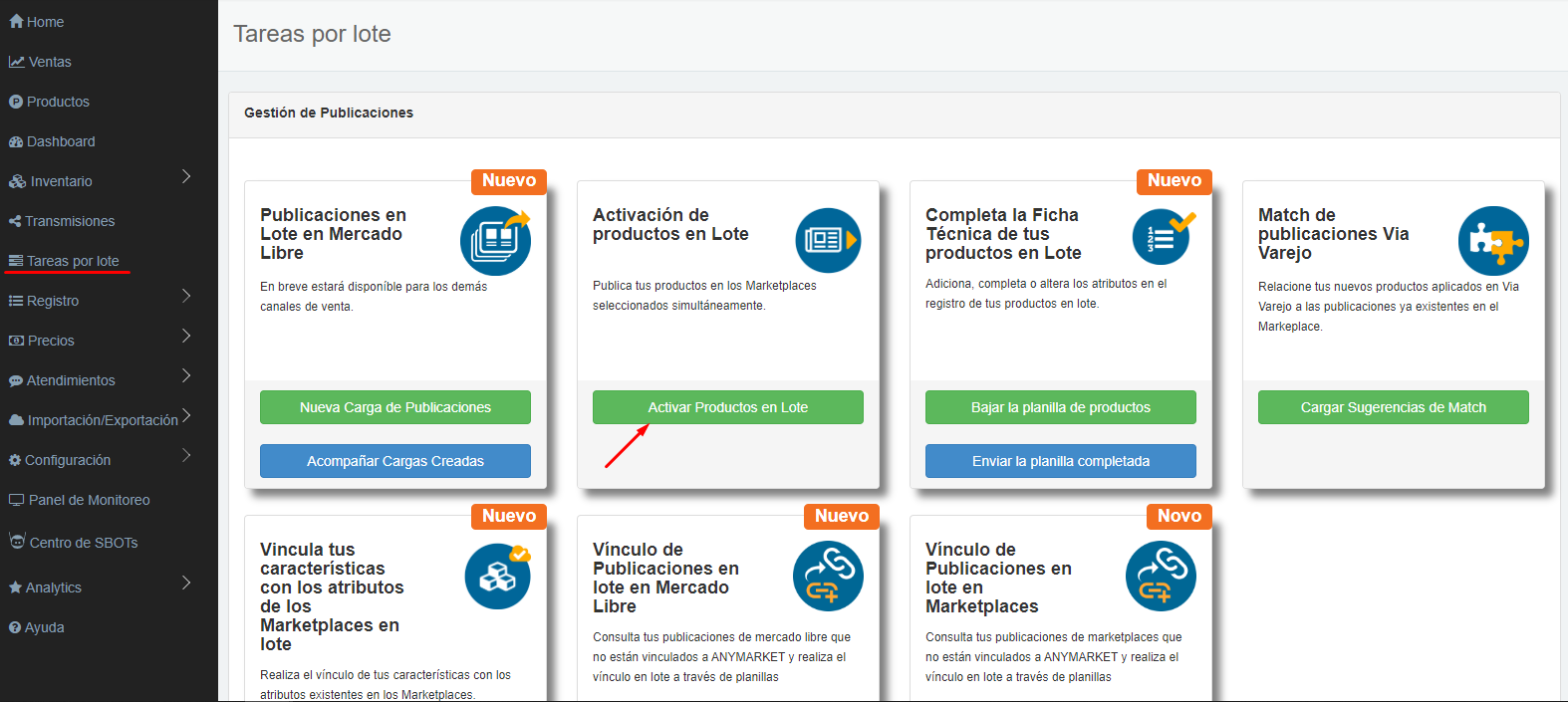Select Tareas por lote menu entry
This screenshot has height=702, width=1568.
pos(73,261)
